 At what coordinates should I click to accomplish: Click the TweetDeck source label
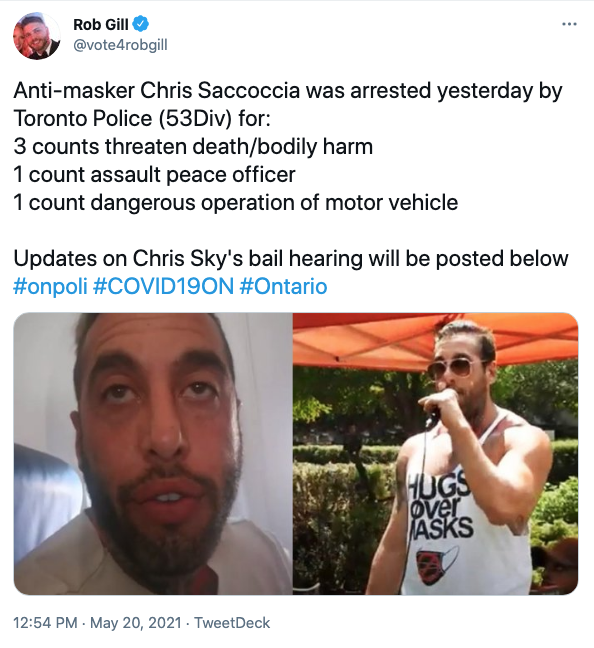(232, 623)
